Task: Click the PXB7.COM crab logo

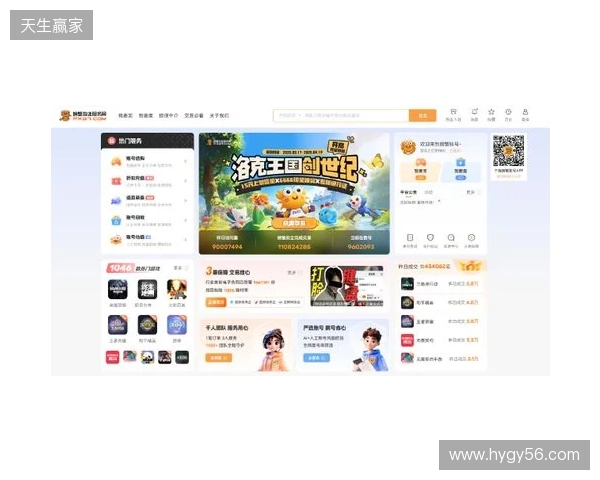Action: (x=83, y=115)
